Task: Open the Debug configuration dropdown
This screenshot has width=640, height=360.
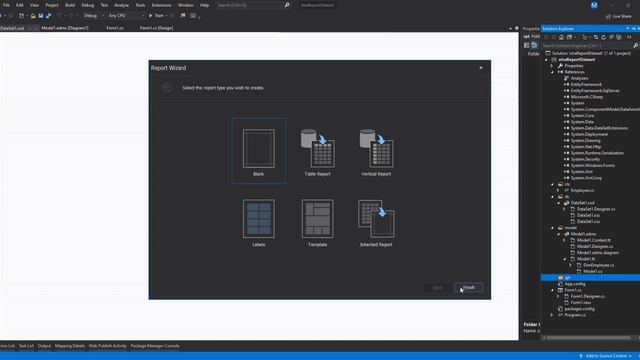Action: coord(93,16)
